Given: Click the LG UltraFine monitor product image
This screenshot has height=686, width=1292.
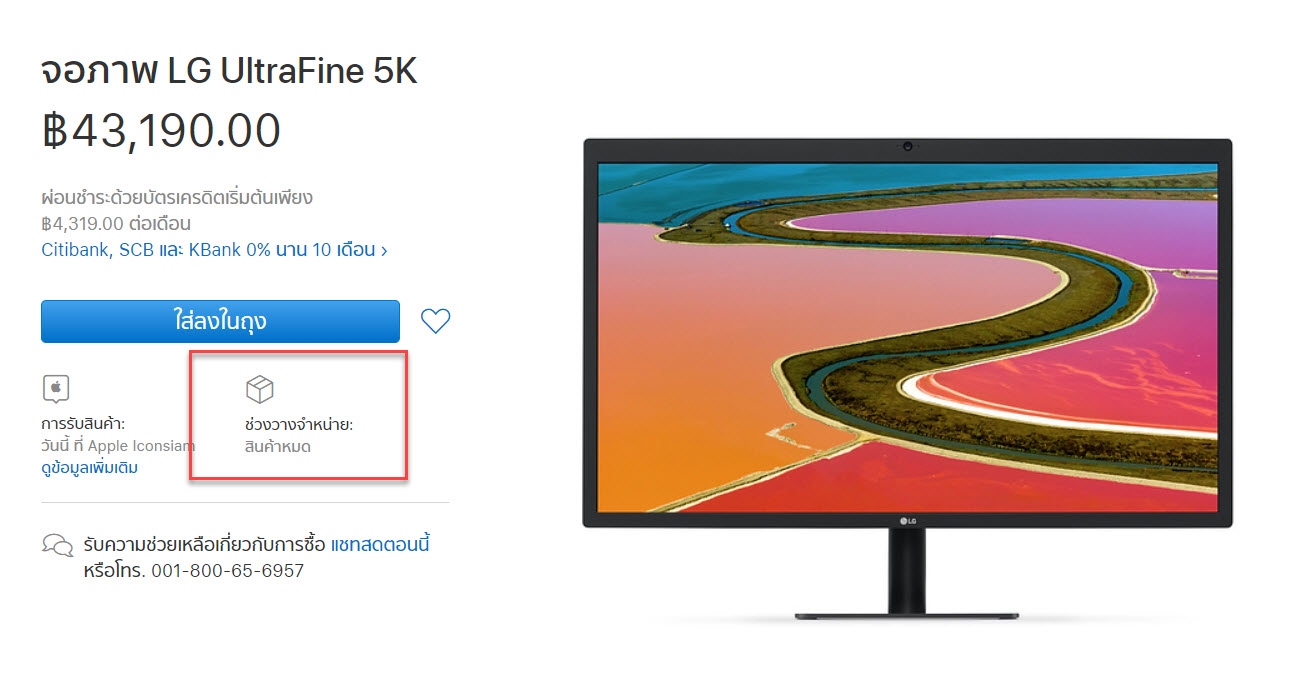Looking at the screenshot, I should [908, 378].
